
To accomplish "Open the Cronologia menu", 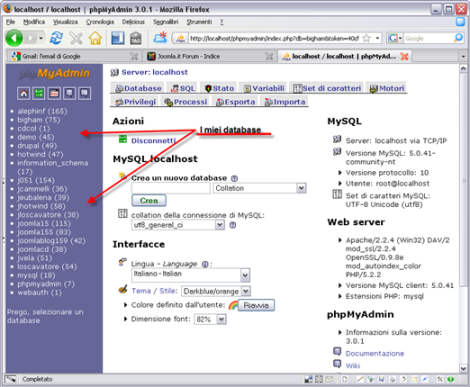I will [100, 22].
